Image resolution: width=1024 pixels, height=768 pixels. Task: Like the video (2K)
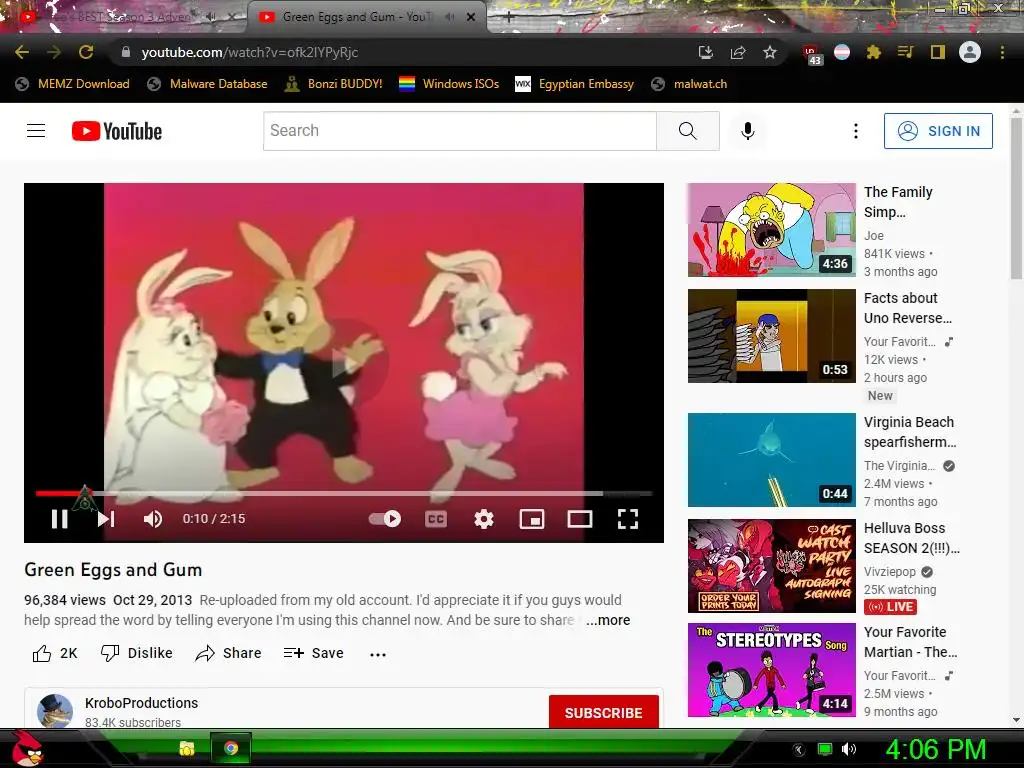point(55,653)
